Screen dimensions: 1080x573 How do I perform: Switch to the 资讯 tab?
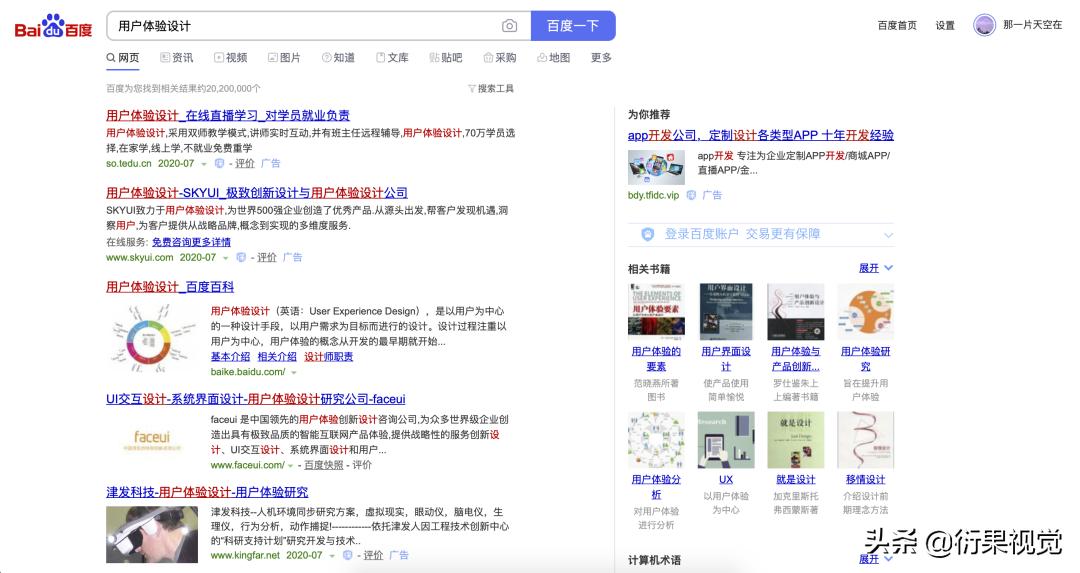tap(176, 58)
